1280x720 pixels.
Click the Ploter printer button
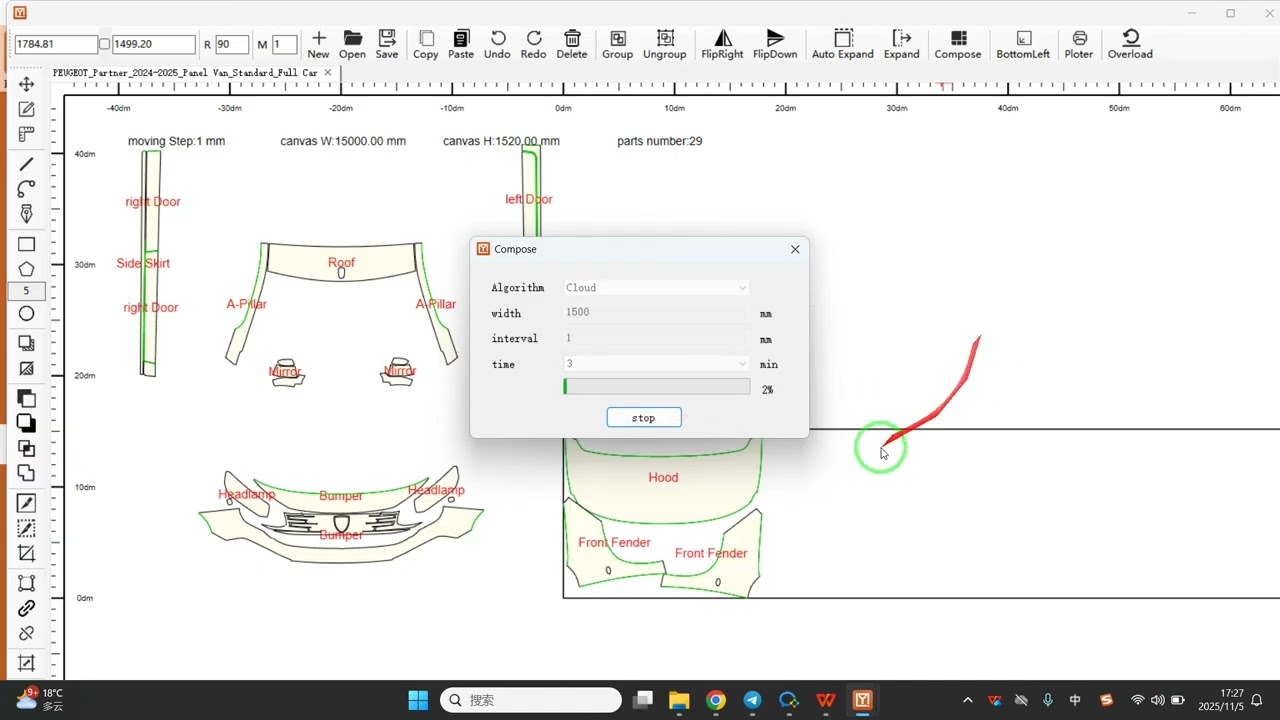point(1079,45)
